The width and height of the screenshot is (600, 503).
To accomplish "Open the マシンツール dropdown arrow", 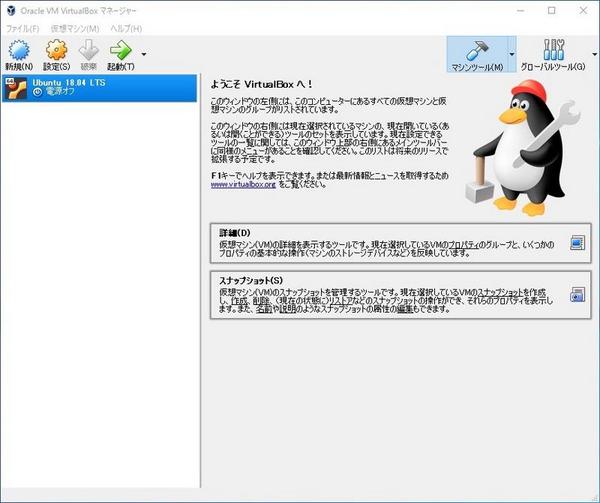I will [512, 55].
